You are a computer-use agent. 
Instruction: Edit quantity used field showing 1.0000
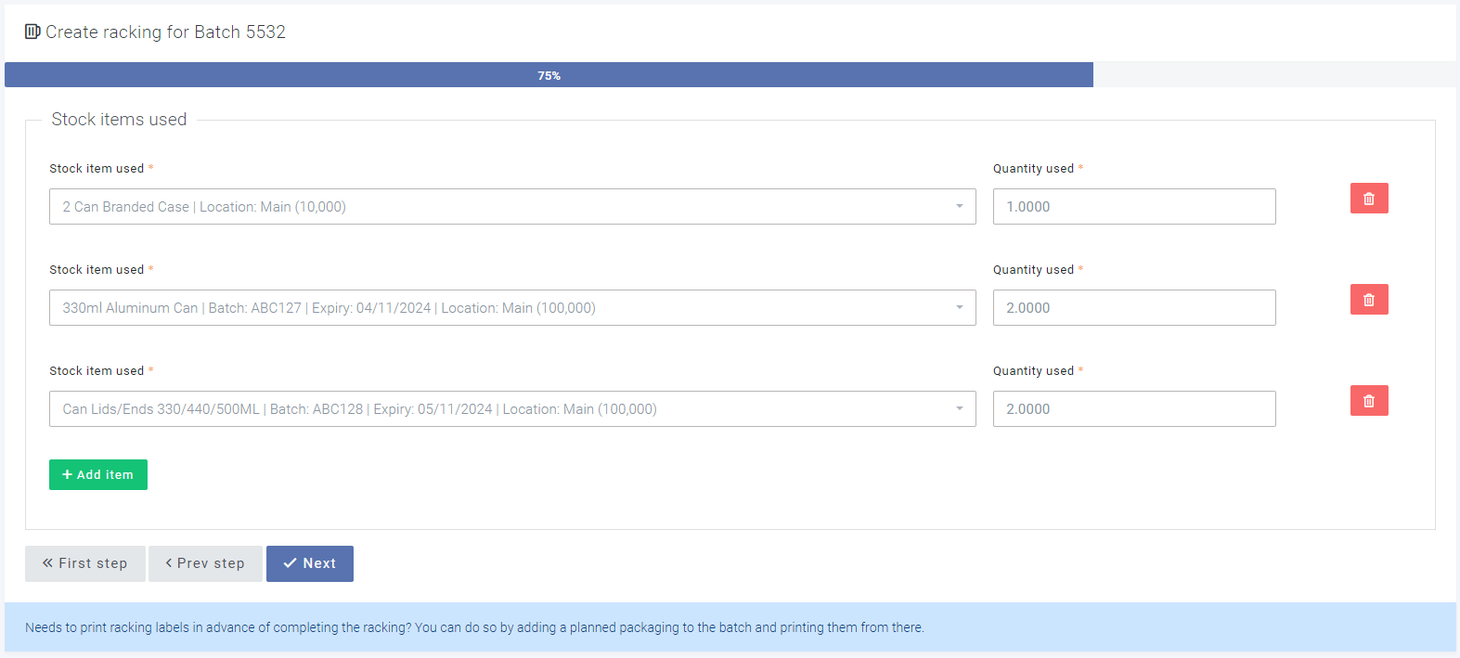(x=1134, y=206)
